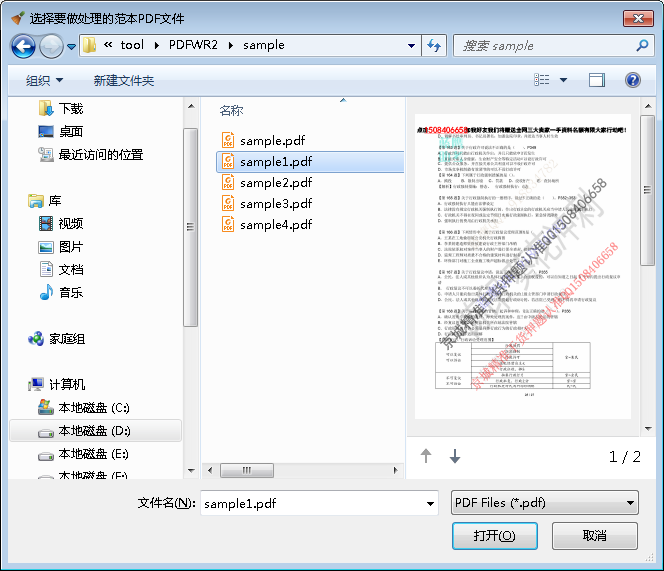Open the 图片 (Pictures) library
This screenshot has width=664, height=571.
61,247
